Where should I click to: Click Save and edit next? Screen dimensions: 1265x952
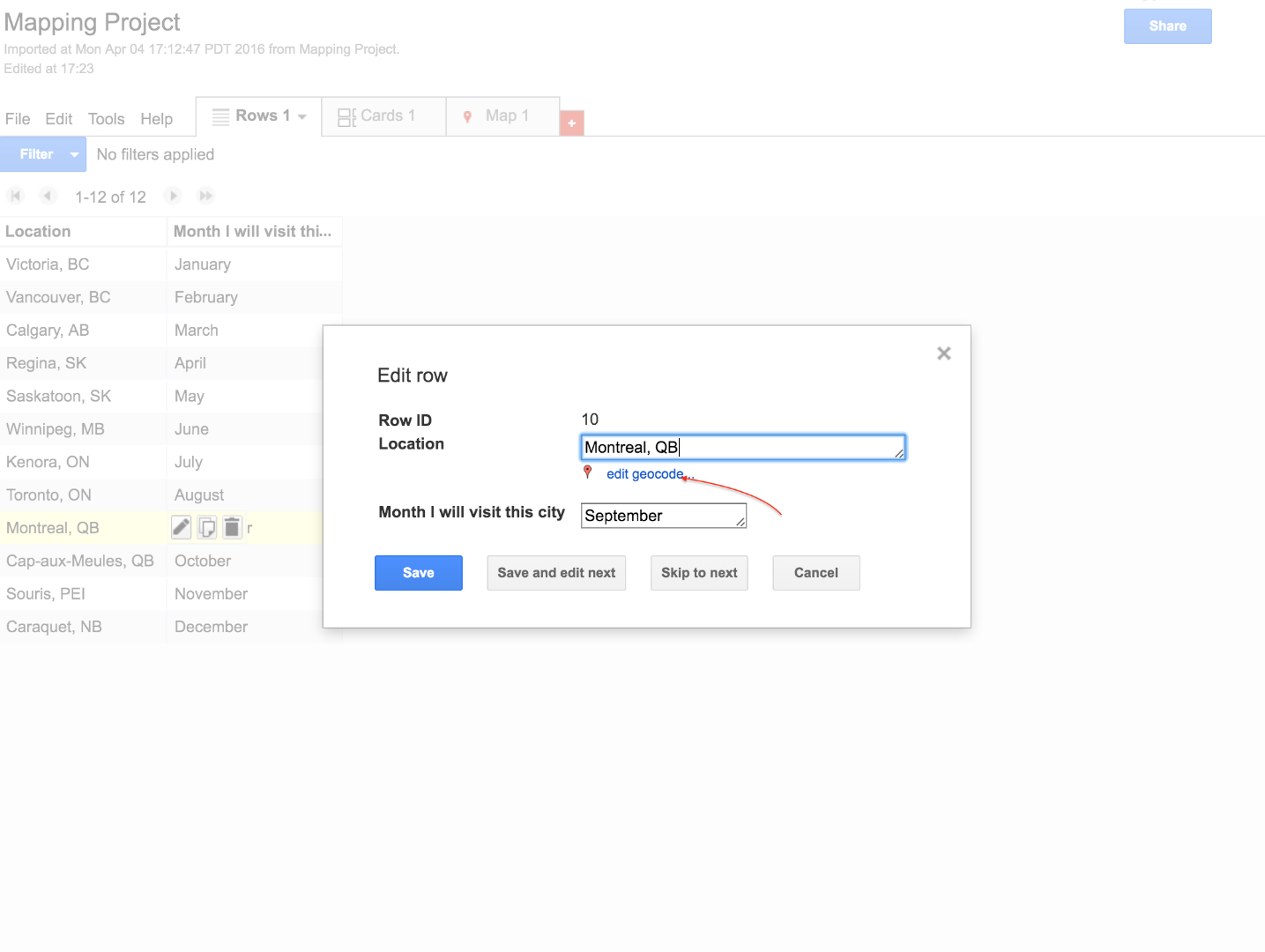point(556,573)
